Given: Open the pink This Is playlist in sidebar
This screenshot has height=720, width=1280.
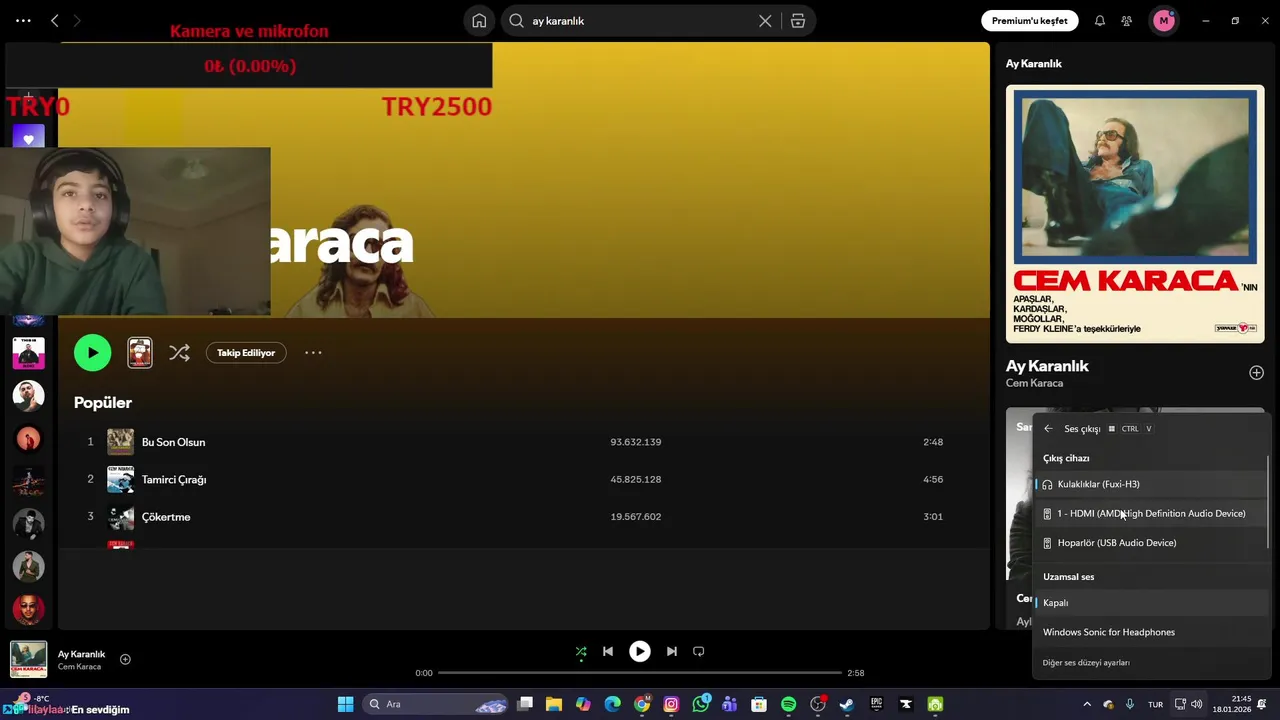Looking at the screenshot, I should click(x=28, y=353).
